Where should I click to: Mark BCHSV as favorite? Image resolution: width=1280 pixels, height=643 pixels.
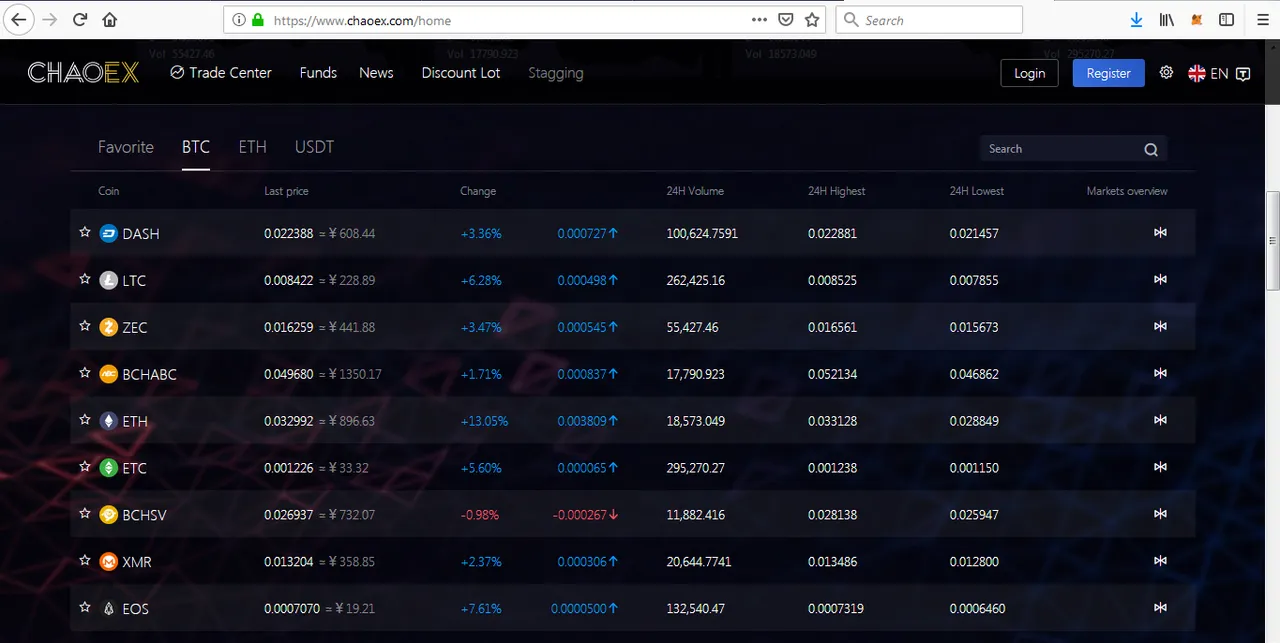(x=85, y=514)
